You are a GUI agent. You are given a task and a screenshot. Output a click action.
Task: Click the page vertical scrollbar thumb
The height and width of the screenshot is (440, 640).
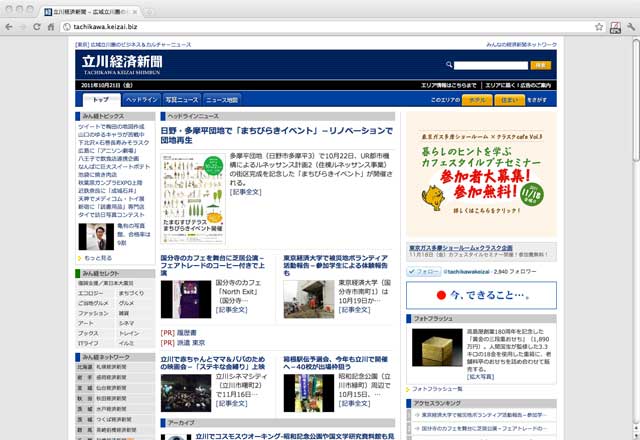[x=636, y=100]
